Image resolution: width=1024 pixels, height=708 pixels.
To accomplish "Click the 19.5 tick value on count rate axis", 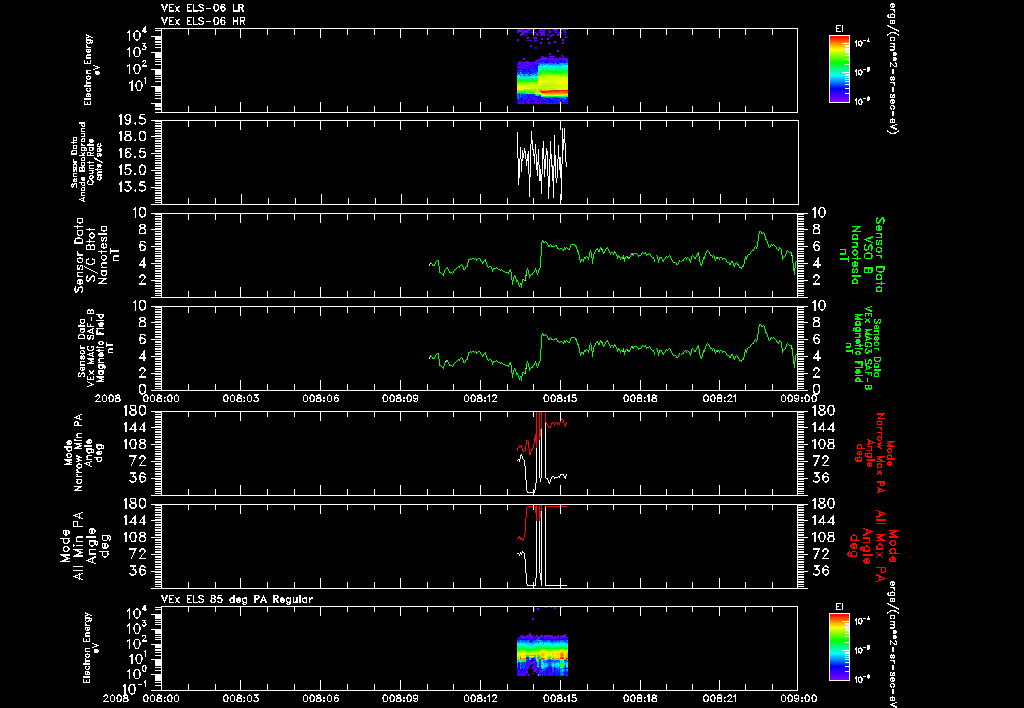I will click(x=131, y=120).
